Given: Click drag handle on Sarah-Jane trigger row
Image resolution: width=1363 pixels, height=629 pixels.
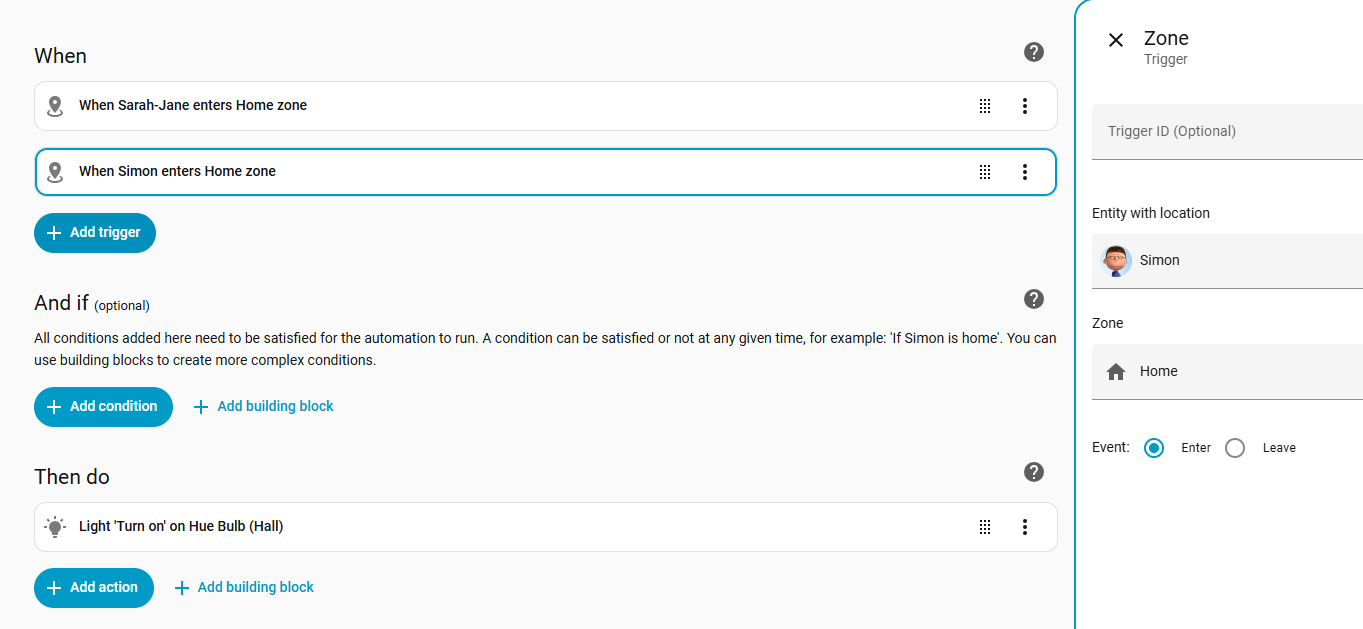Looking at the screenshot, I should point(985,106).
